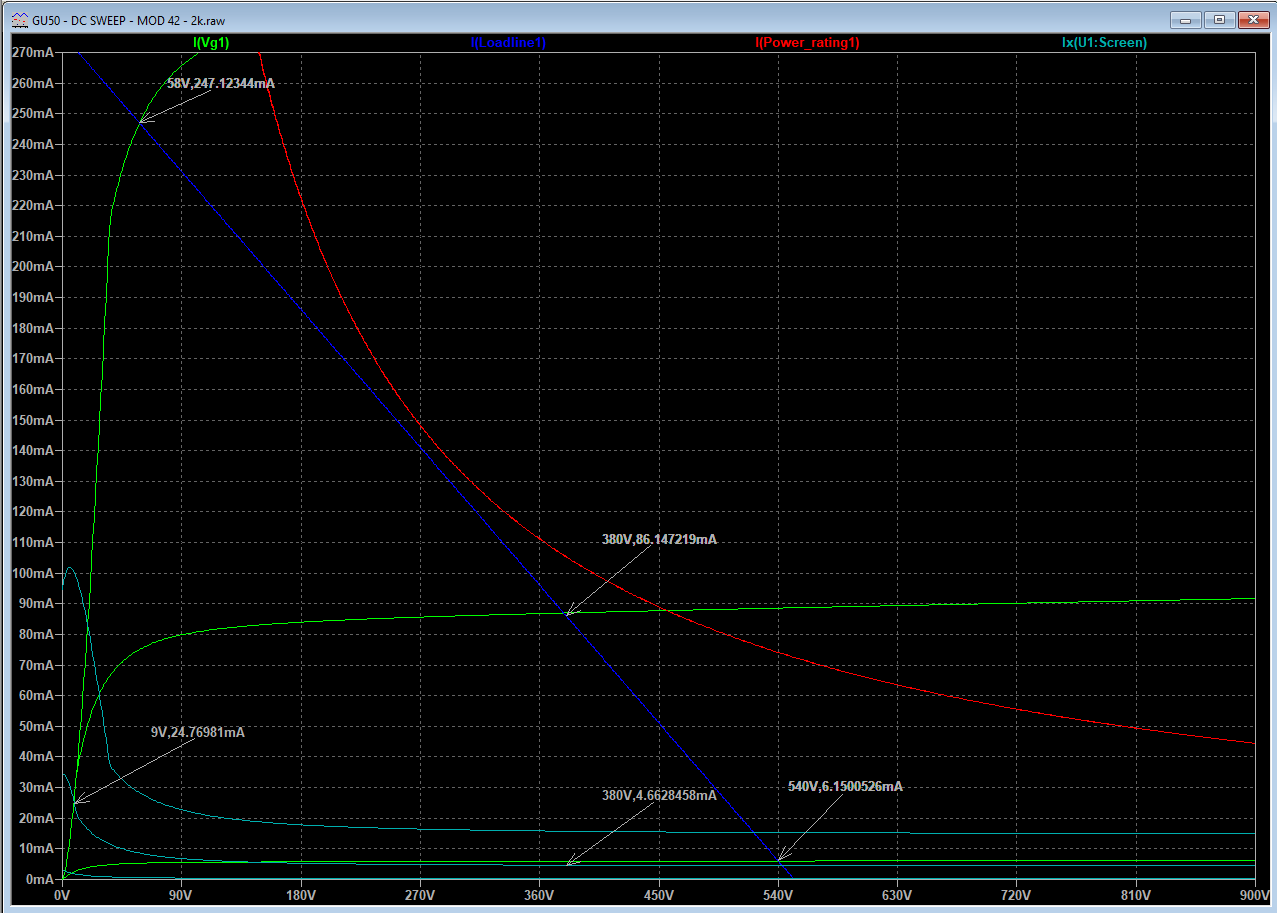This screenshot has width=1277, height=913.
Task: Click the 100mA tick on vertical axis
Action: (32, 574)
